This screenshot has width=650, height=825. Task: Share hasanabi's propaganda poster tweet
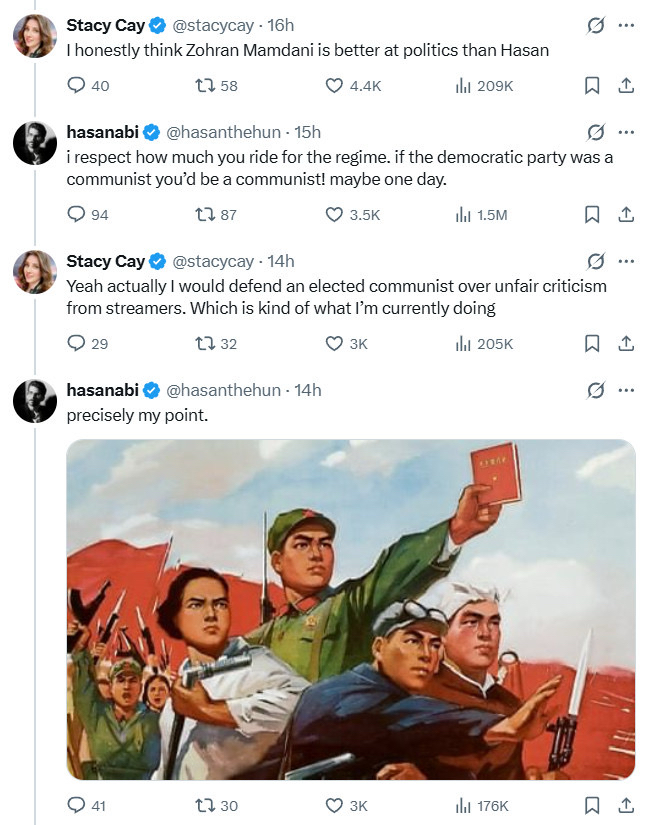click(626, 805)
